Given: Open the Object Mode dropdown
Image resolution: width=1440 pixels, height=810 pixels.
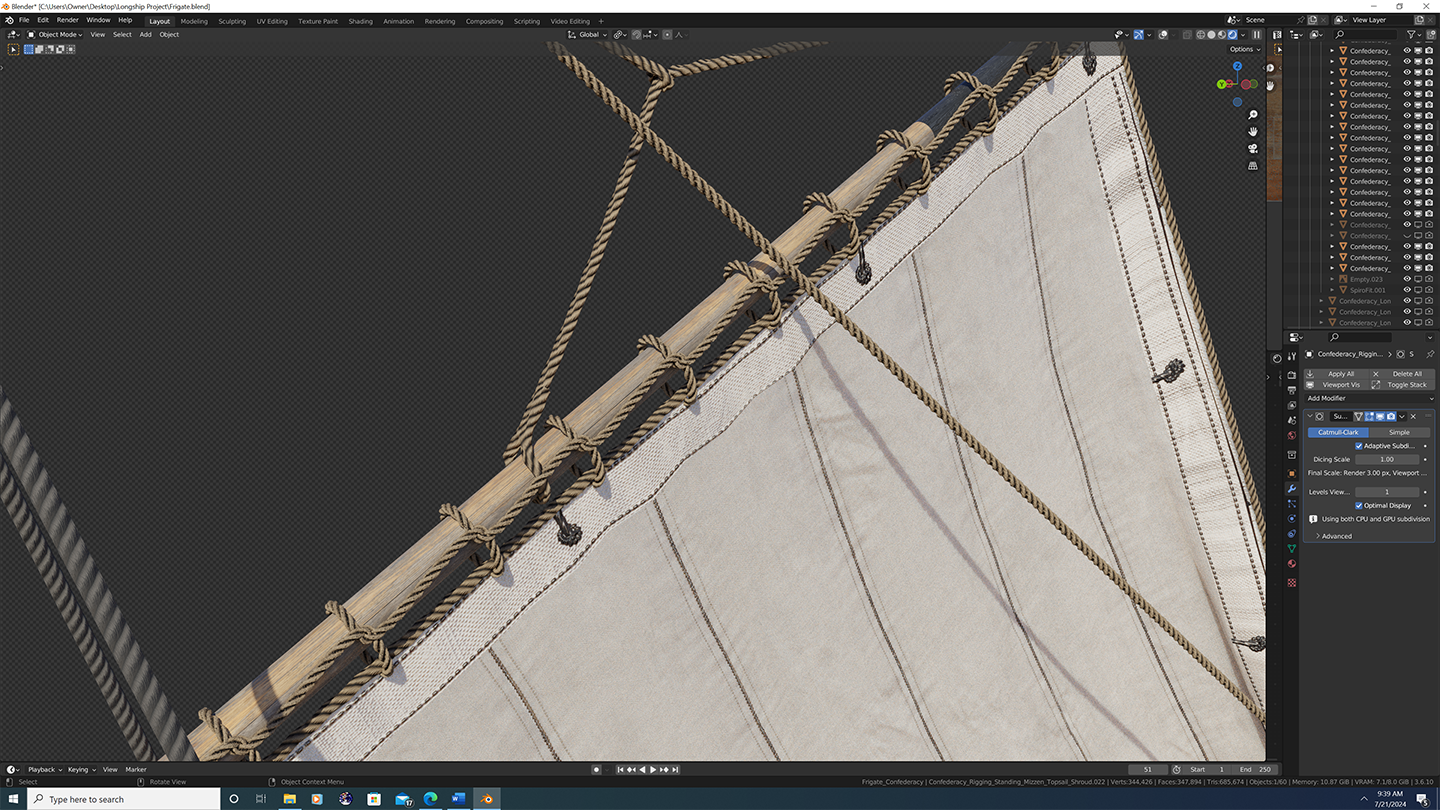Looking at the screenshot, I should click(54, 34).
